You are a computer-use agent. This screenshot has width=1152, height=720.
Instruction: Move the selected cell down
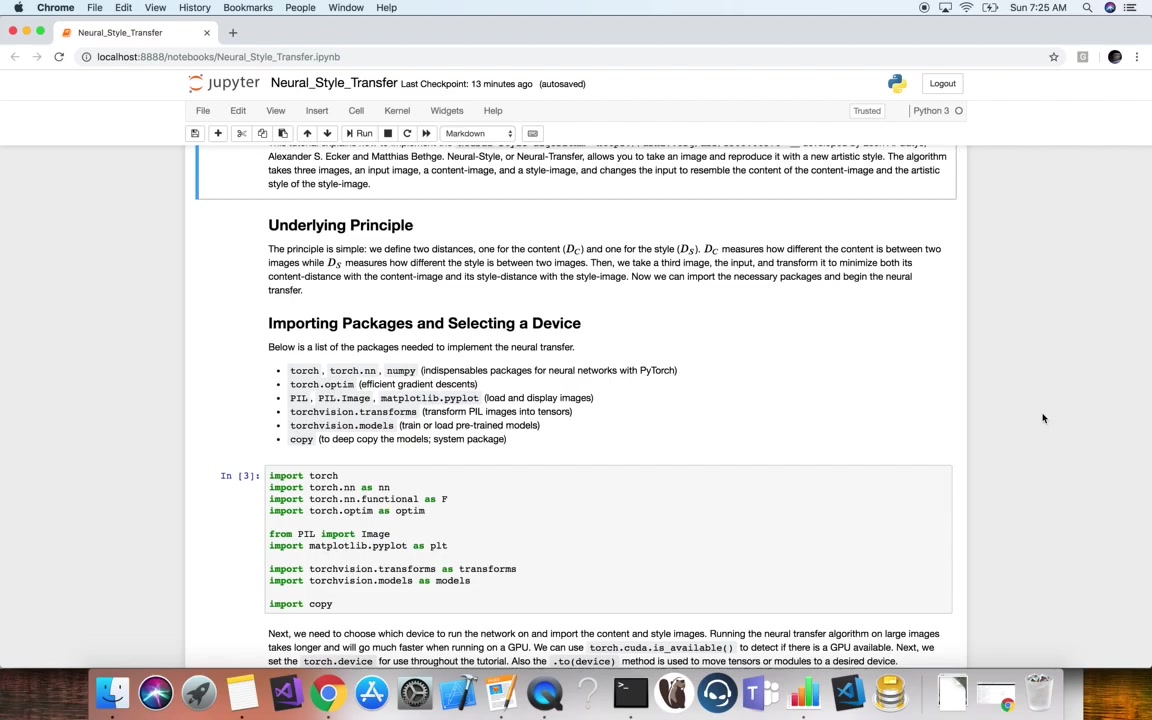[328, 134]
